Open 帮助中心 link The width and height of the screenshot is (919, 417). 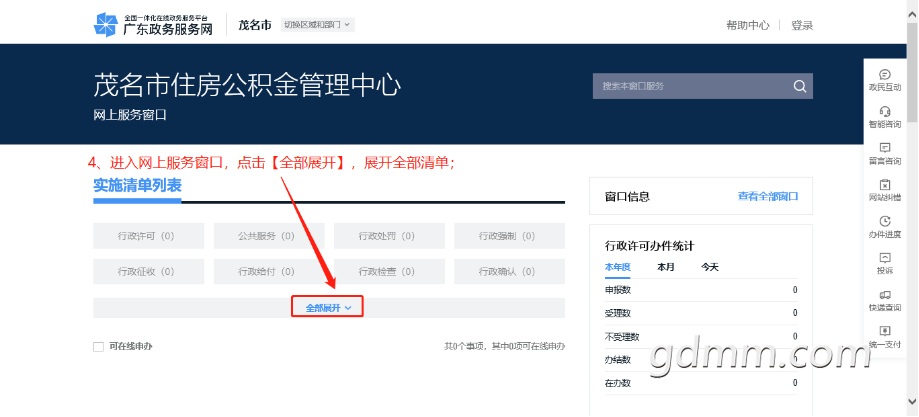click(x=747, y=25)
